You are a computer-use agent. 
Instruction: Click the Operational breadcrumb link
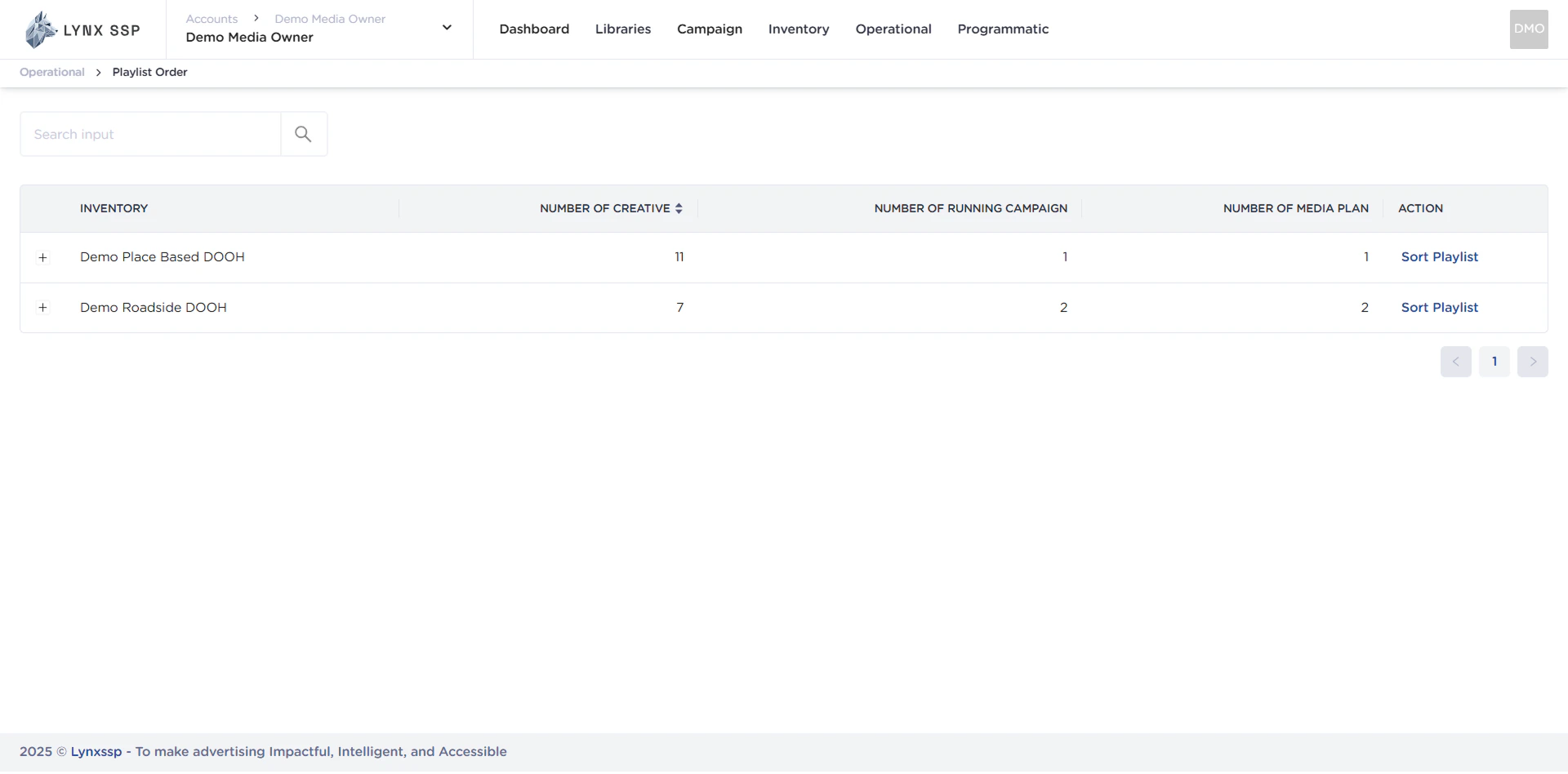(x=51, y=72)
